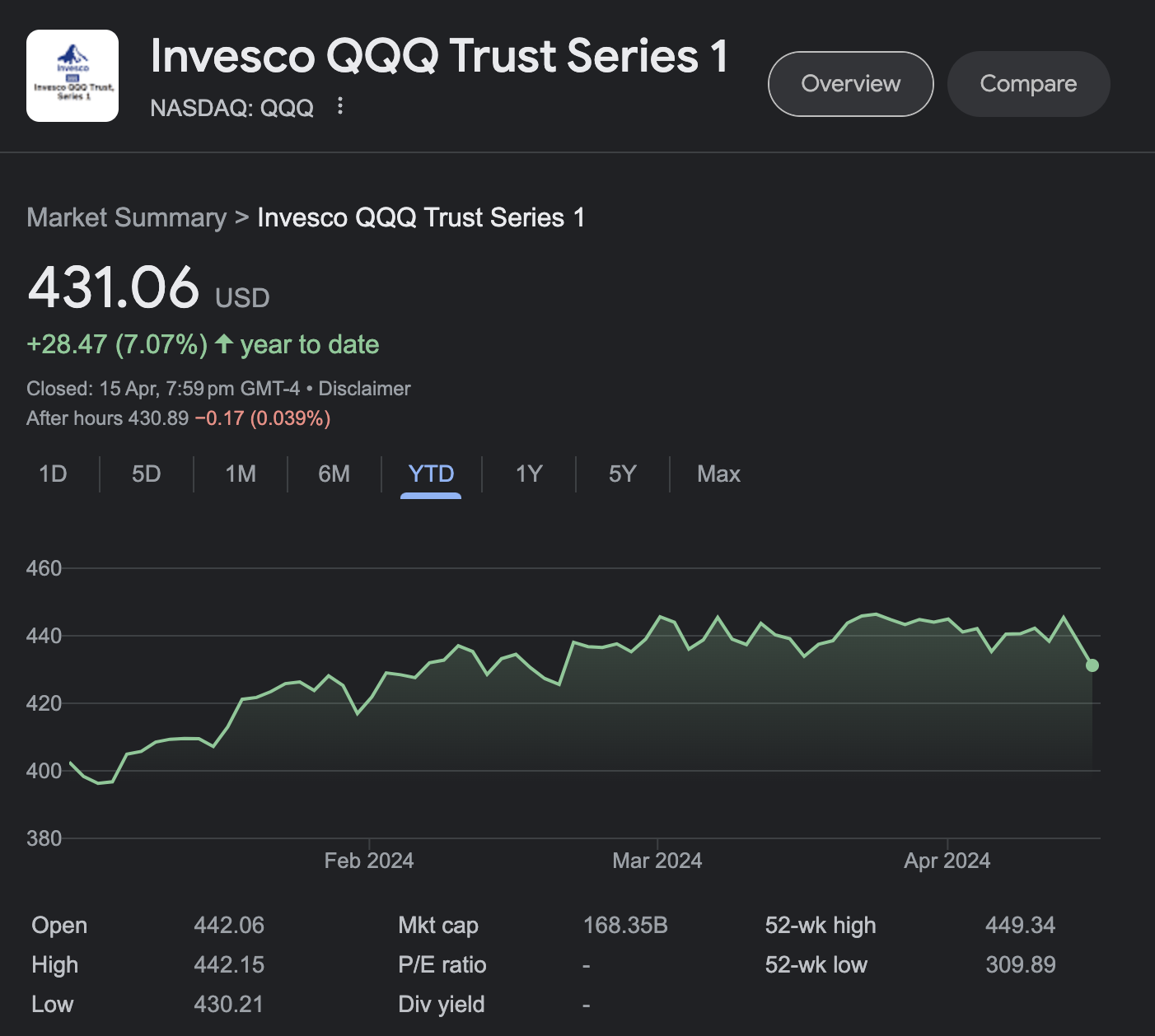Screen dimensions: 1155x1036
Task: Click the Mar 2024 axis label
Action: 657,861
